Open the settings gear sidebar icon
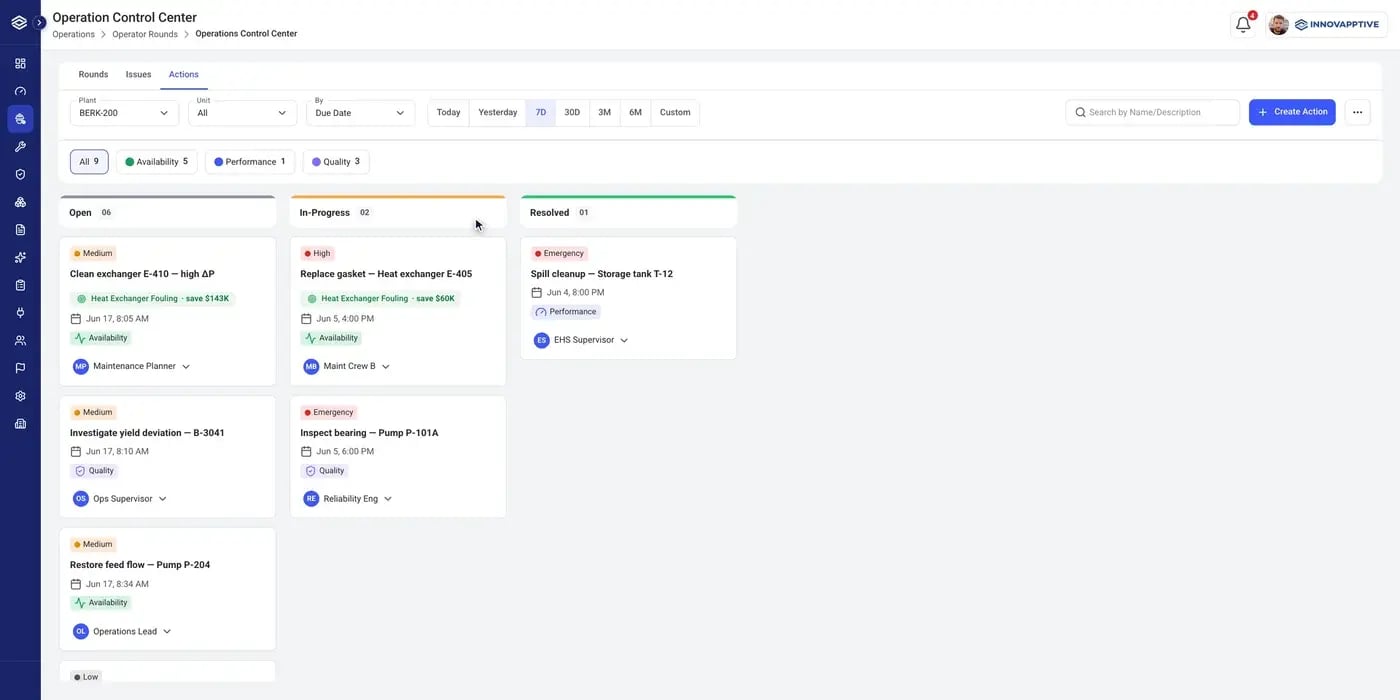 point(20,396)
